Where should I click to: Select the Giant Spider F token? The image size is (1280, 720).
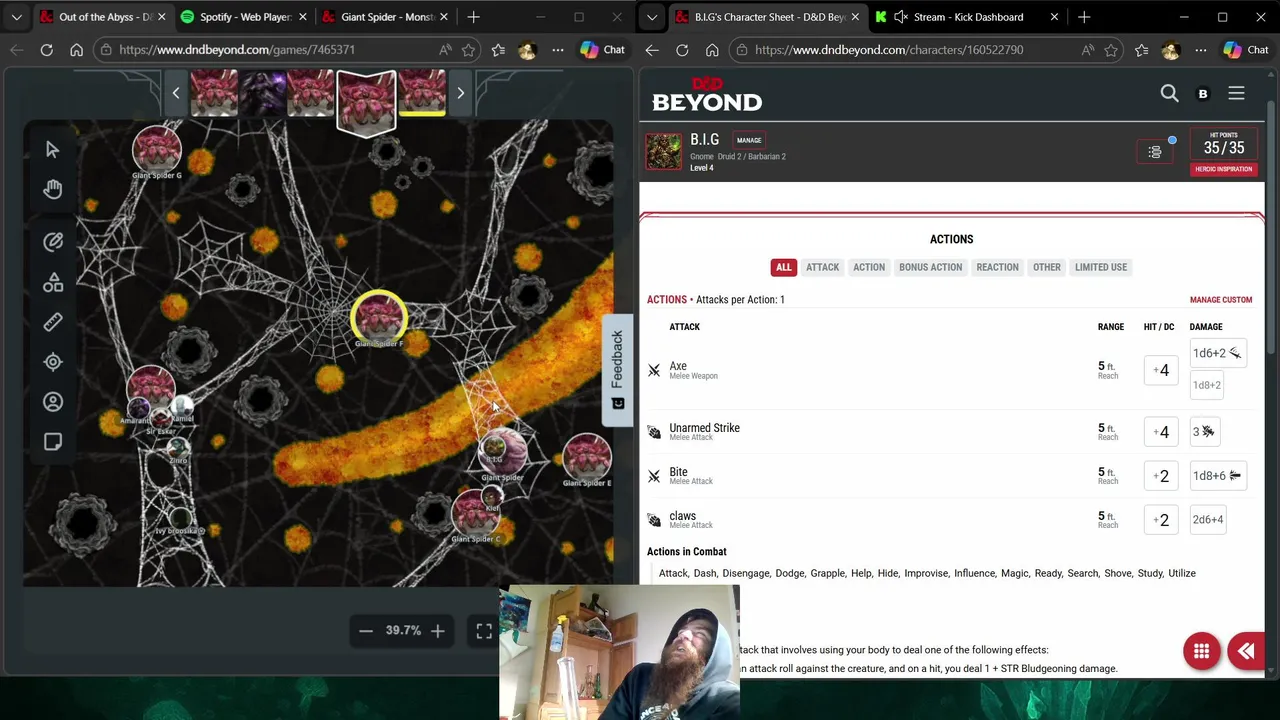(x=379, y=317)
